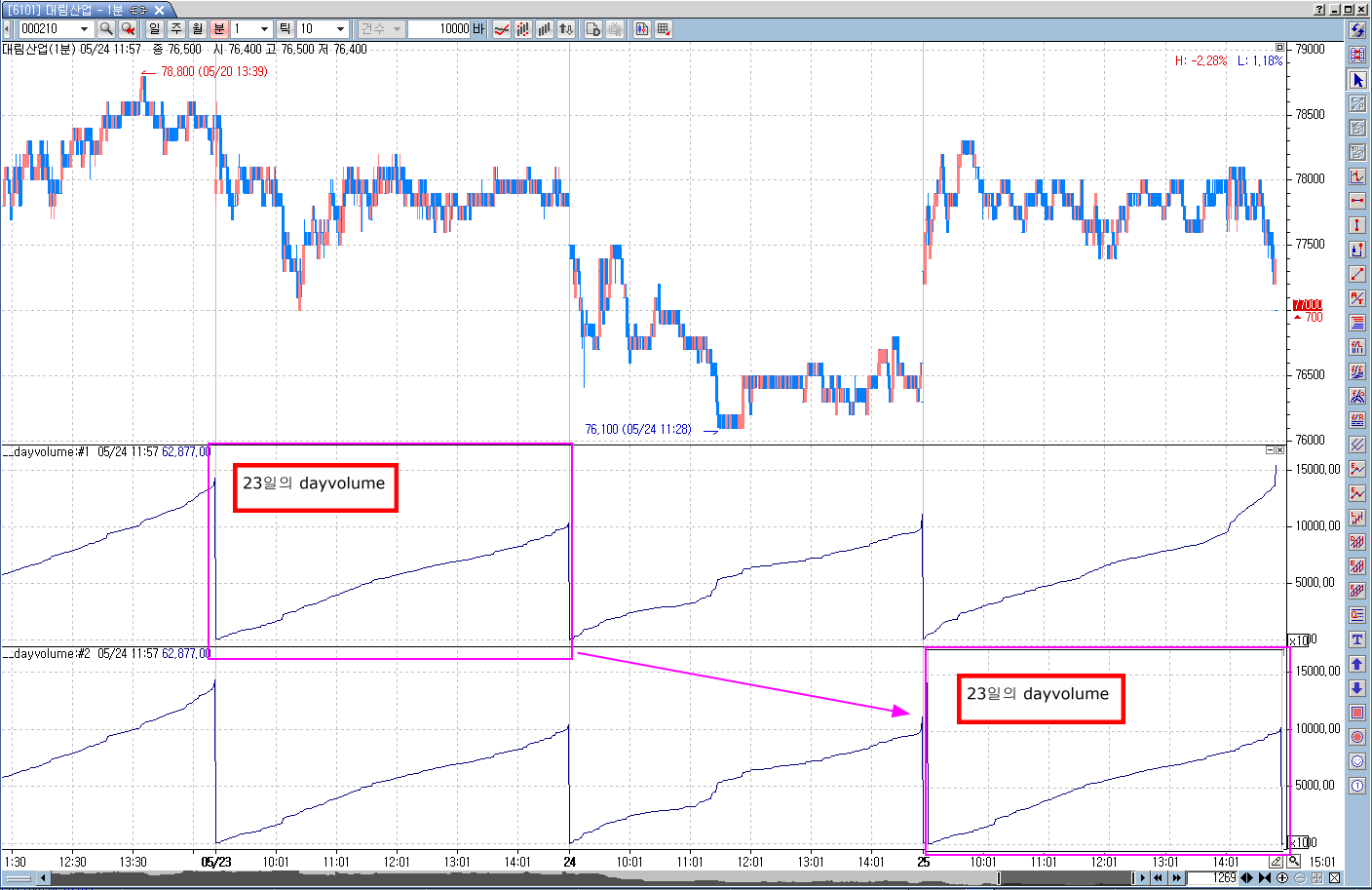Click the bar count field showing 10000
This screenshot has width=1372, height=890.
[439, 29]
